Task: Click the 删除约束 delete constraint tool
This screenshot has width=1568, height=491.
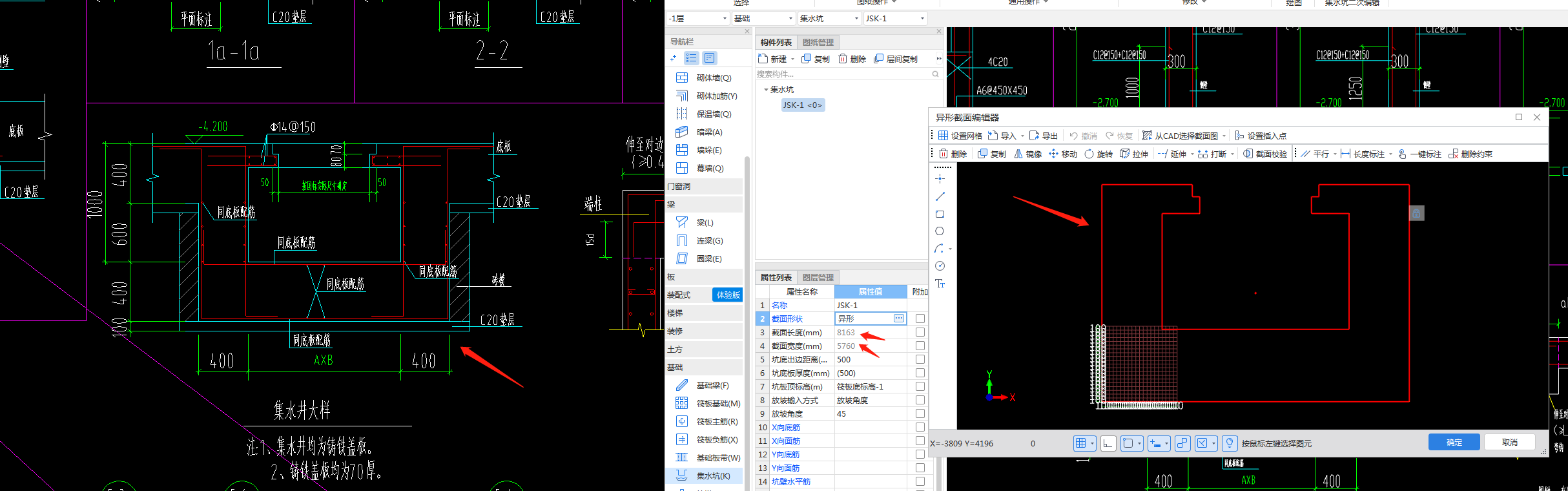Action: [1470, 154]
